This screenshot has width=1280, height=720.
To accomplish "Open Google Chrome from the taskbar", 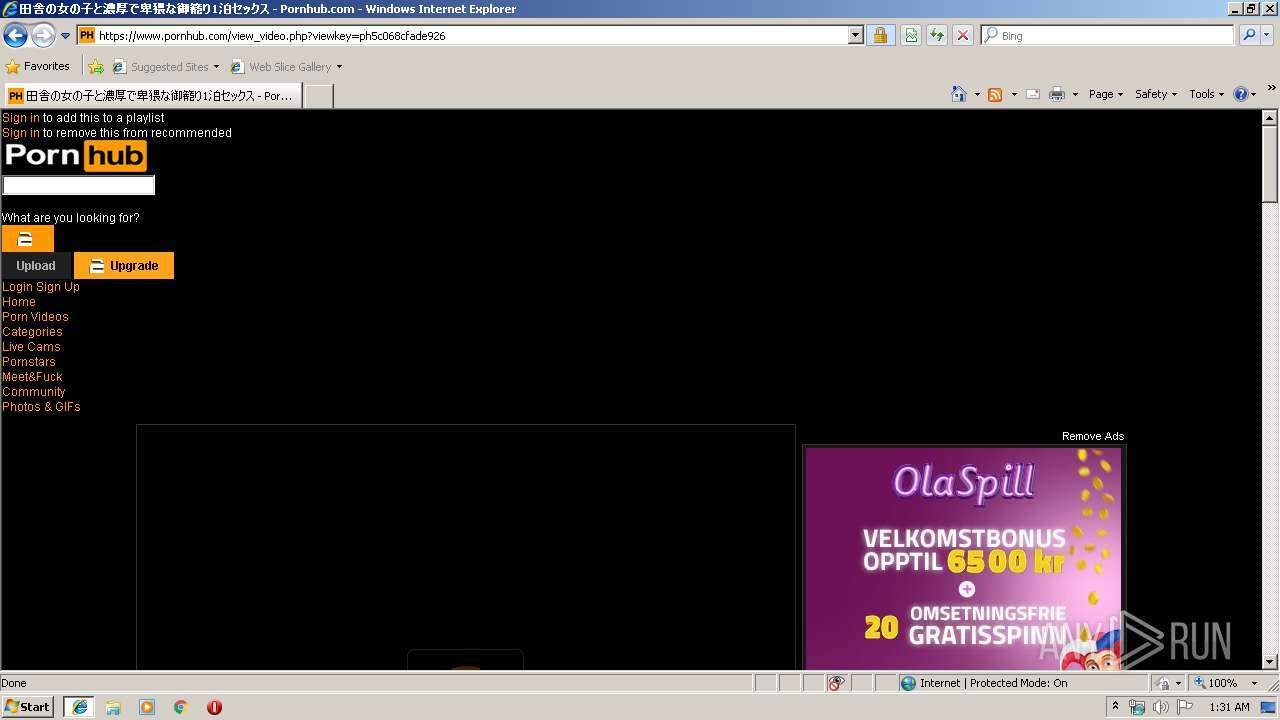I will (181, 707).
